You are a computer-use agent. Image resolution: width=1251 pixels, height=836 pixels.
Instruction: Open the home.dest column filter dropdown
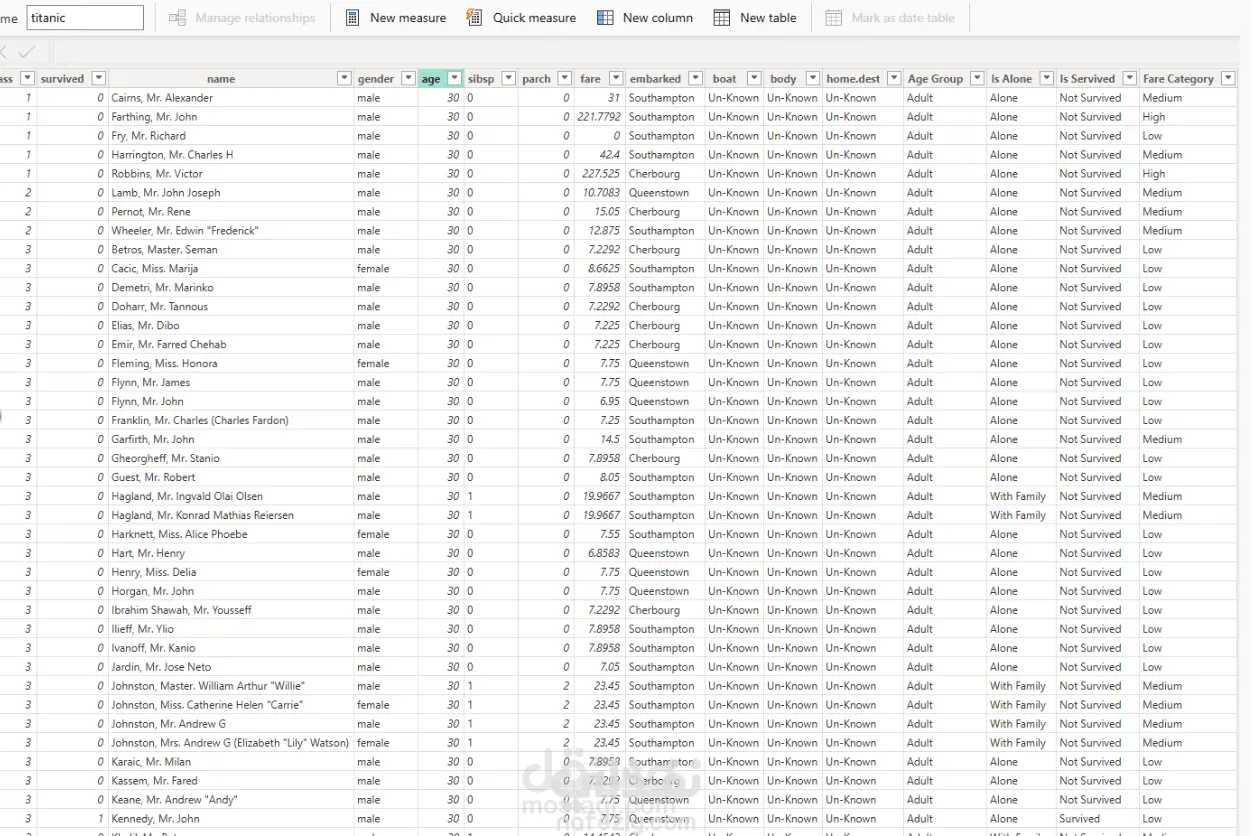pos(894,78)
